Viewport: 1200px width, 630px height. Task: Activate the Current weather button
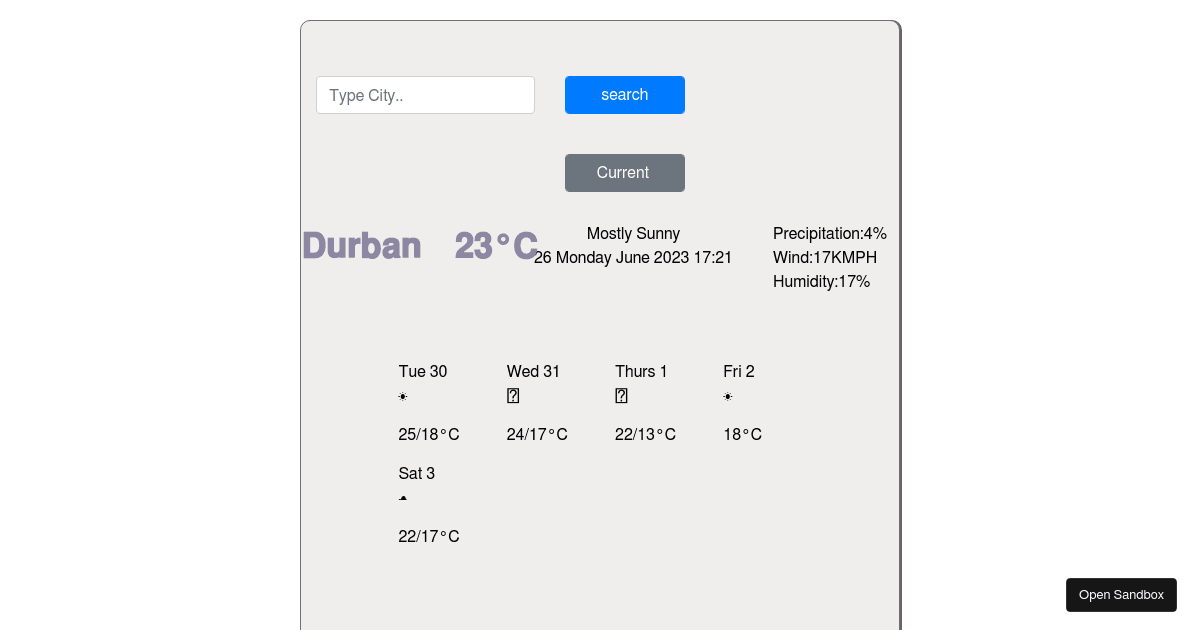tap(624, 173)
